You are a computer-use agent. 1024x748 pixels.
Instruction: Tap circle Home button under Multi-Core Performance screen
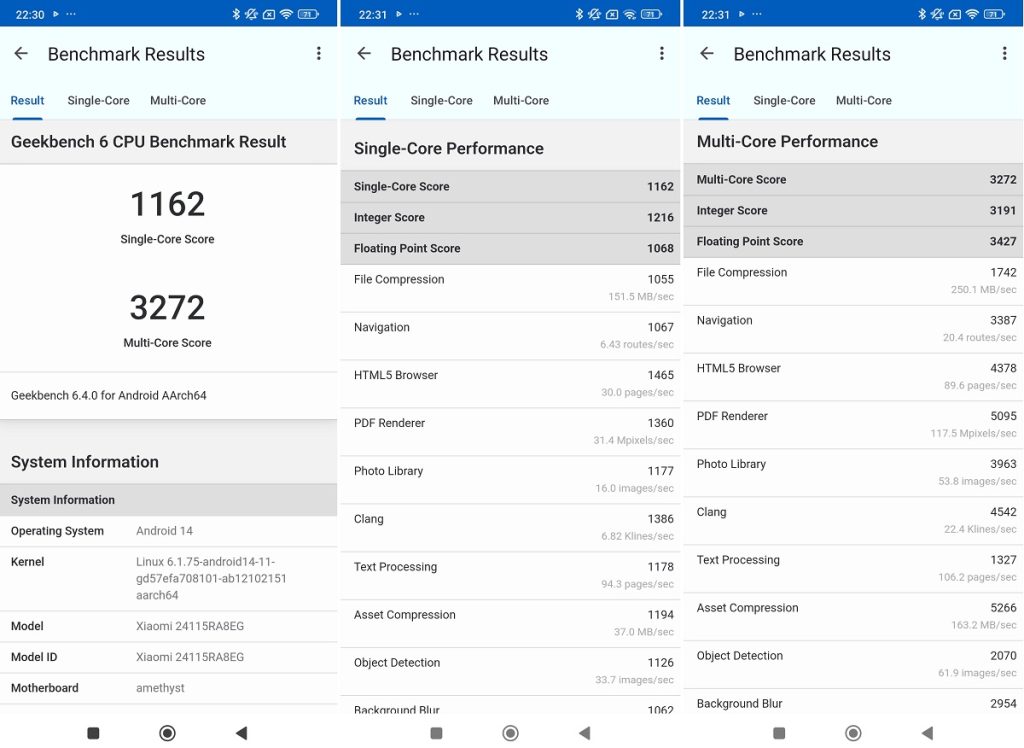click(853, 733)
